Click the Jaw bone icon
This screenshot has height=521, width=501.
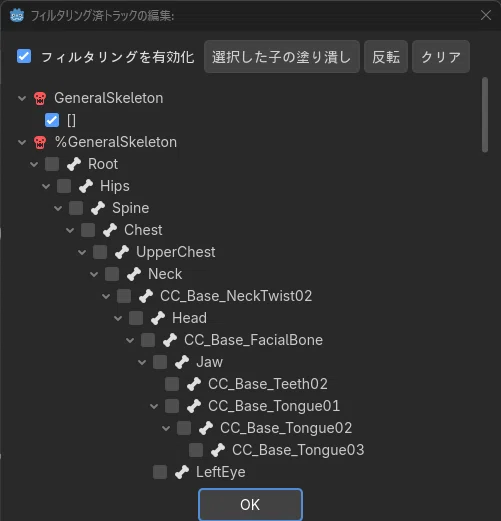point(182,362)
